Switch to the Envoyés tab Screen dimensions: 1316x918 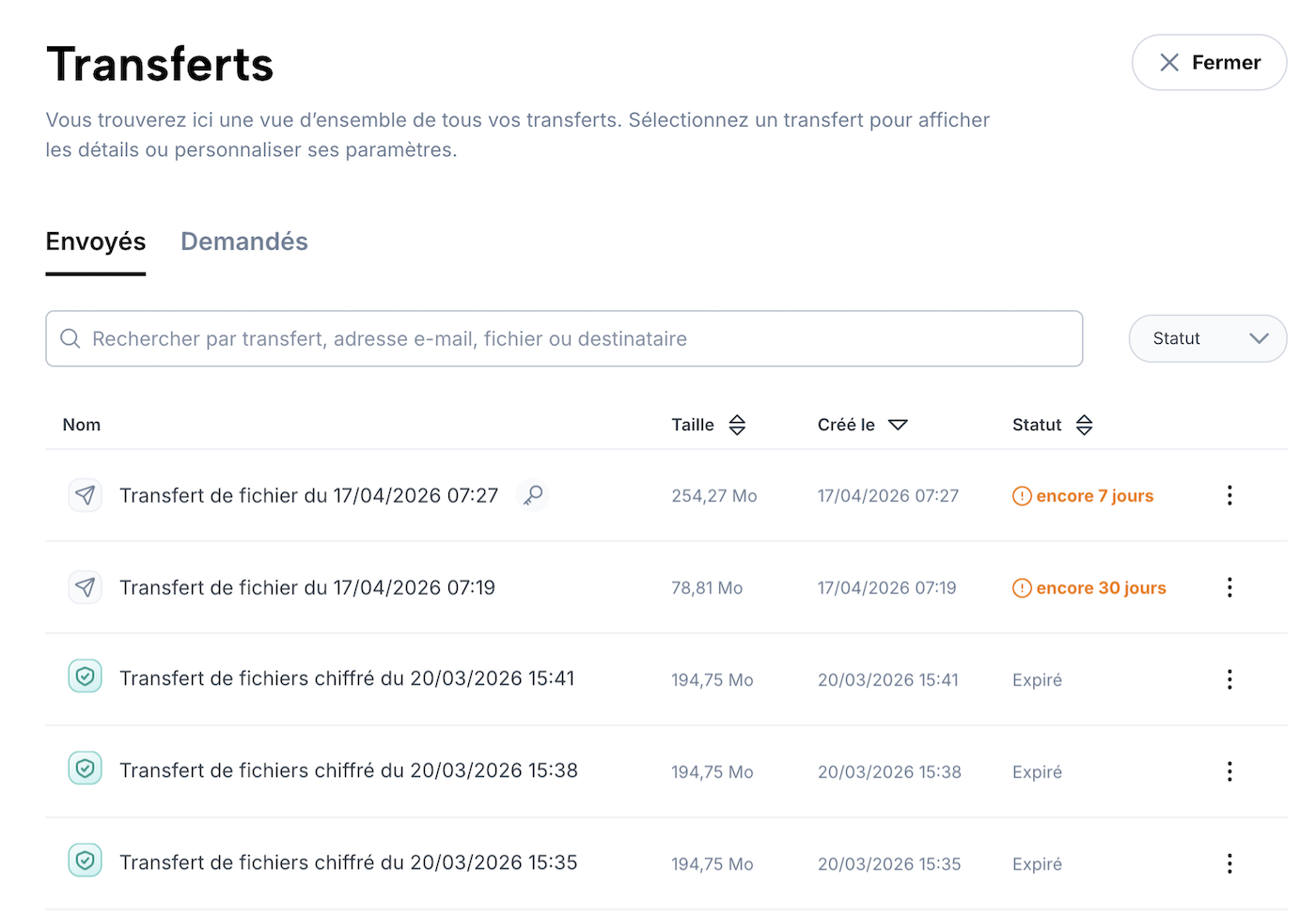(x=96, y=241)
